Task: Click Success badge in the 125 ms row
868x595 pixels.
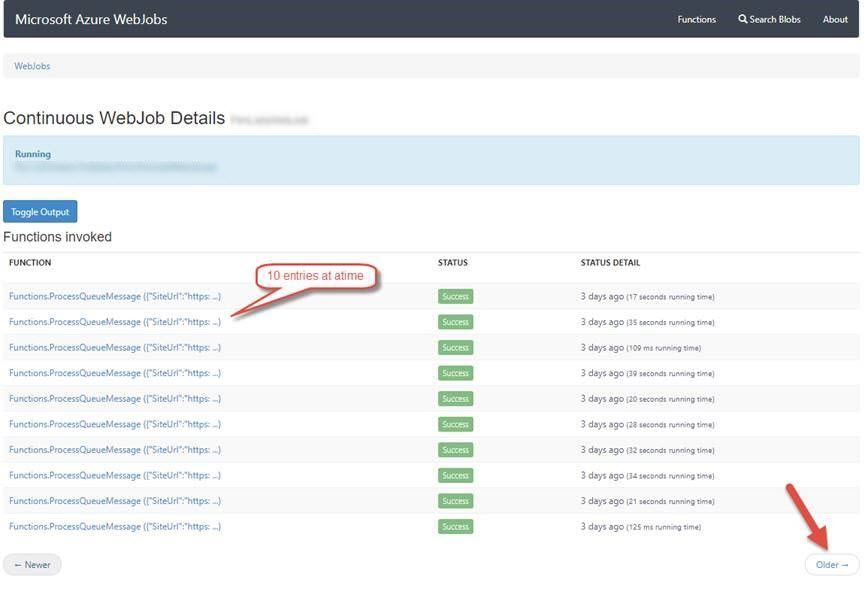Action: tap(455, 526)
